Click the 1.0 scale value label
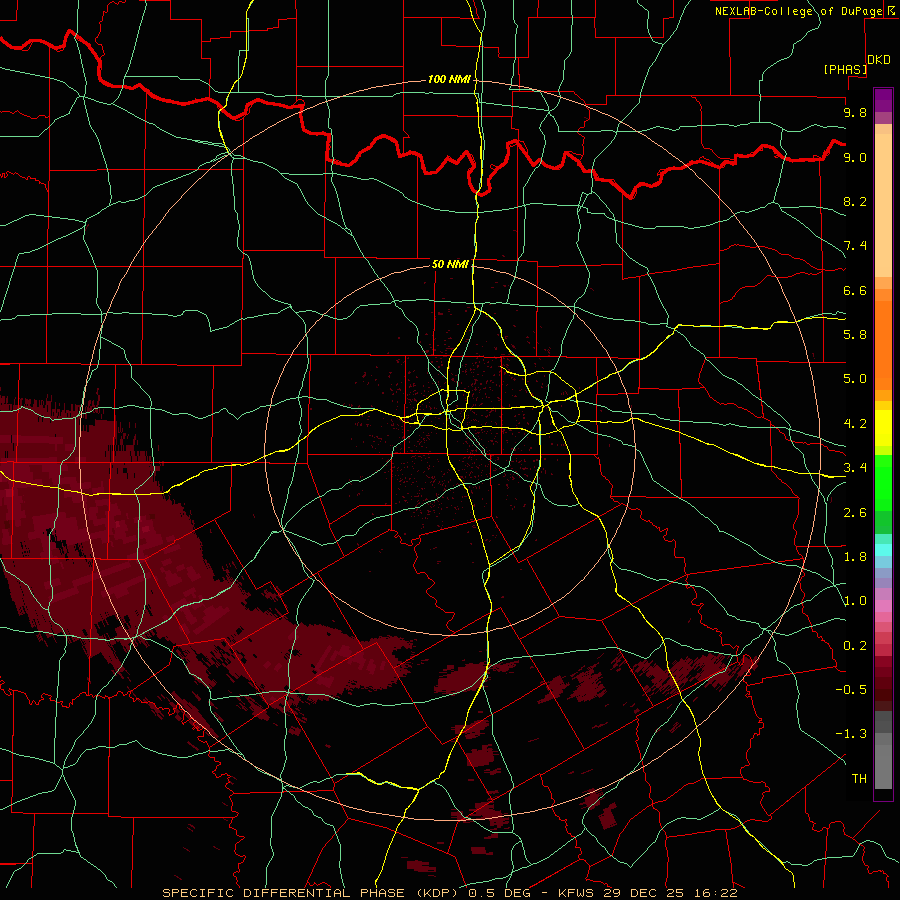The height and width of the screenshot is (900, 900). pyautogui.click(x=855, y=601)
